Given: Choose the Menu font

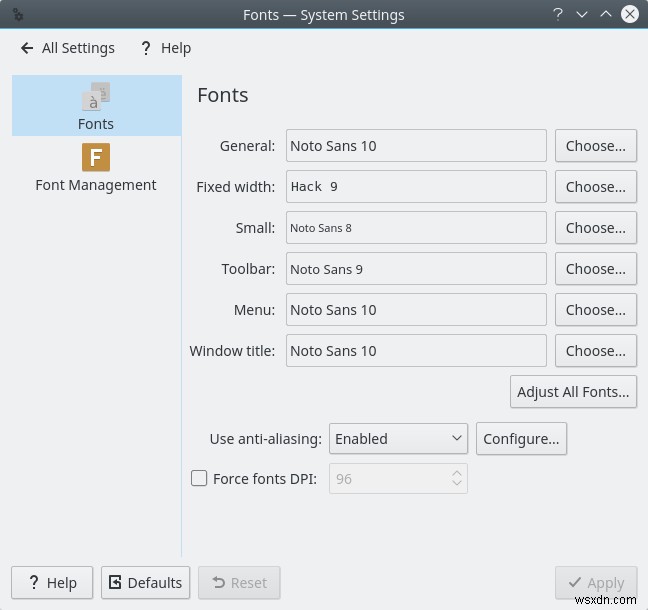Looking at the screenshot, I should pos(595,310).
